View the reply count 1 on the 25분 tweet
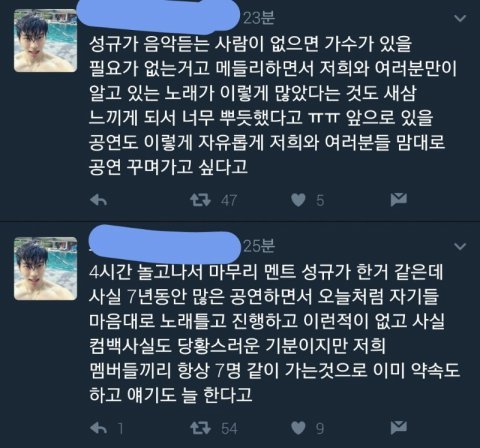Screen dimensions: 480x448 click(x=120, y=428)
